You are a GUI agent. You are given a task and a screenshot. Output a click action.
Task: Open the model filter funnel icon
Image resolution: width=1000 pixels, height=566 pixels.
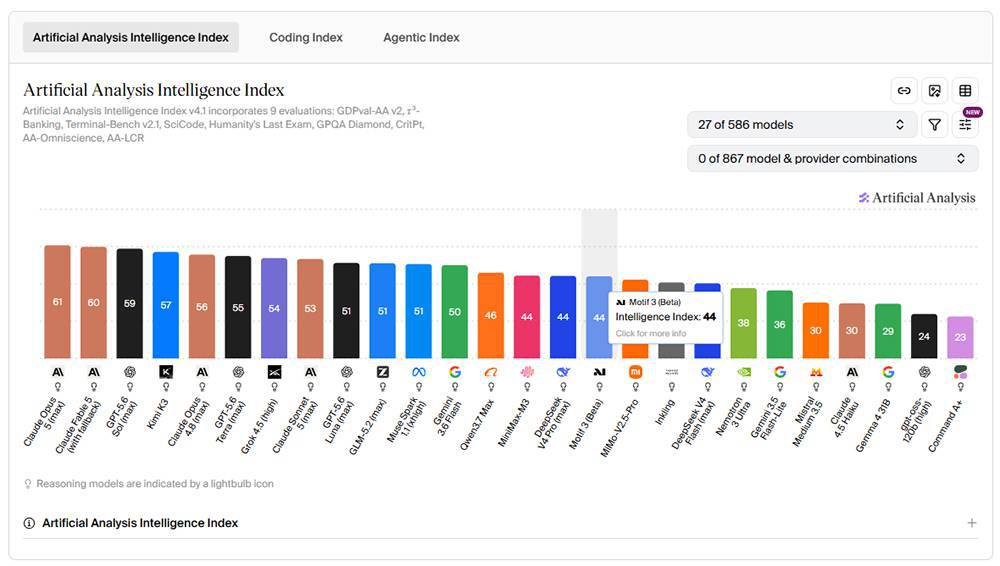[934, 124]
